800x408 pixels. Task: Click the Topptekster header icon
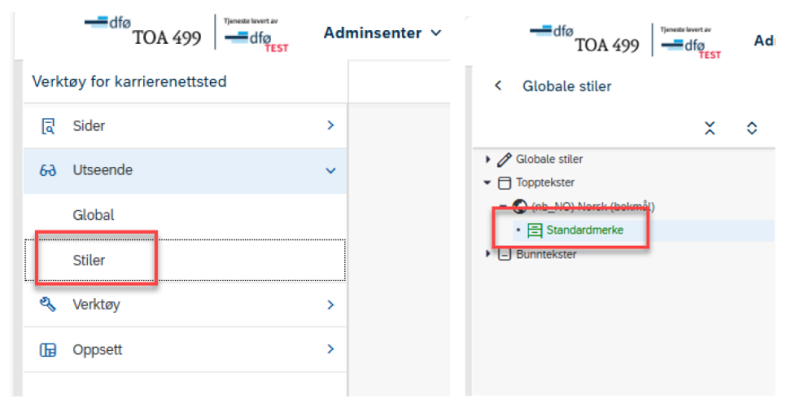coord(504,183)
